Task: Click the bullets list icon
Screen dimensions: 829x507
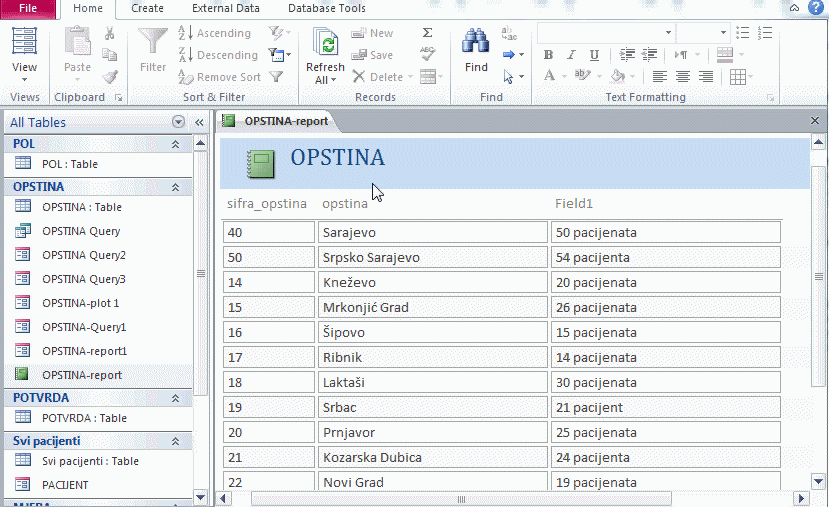Action: point(742,33)
